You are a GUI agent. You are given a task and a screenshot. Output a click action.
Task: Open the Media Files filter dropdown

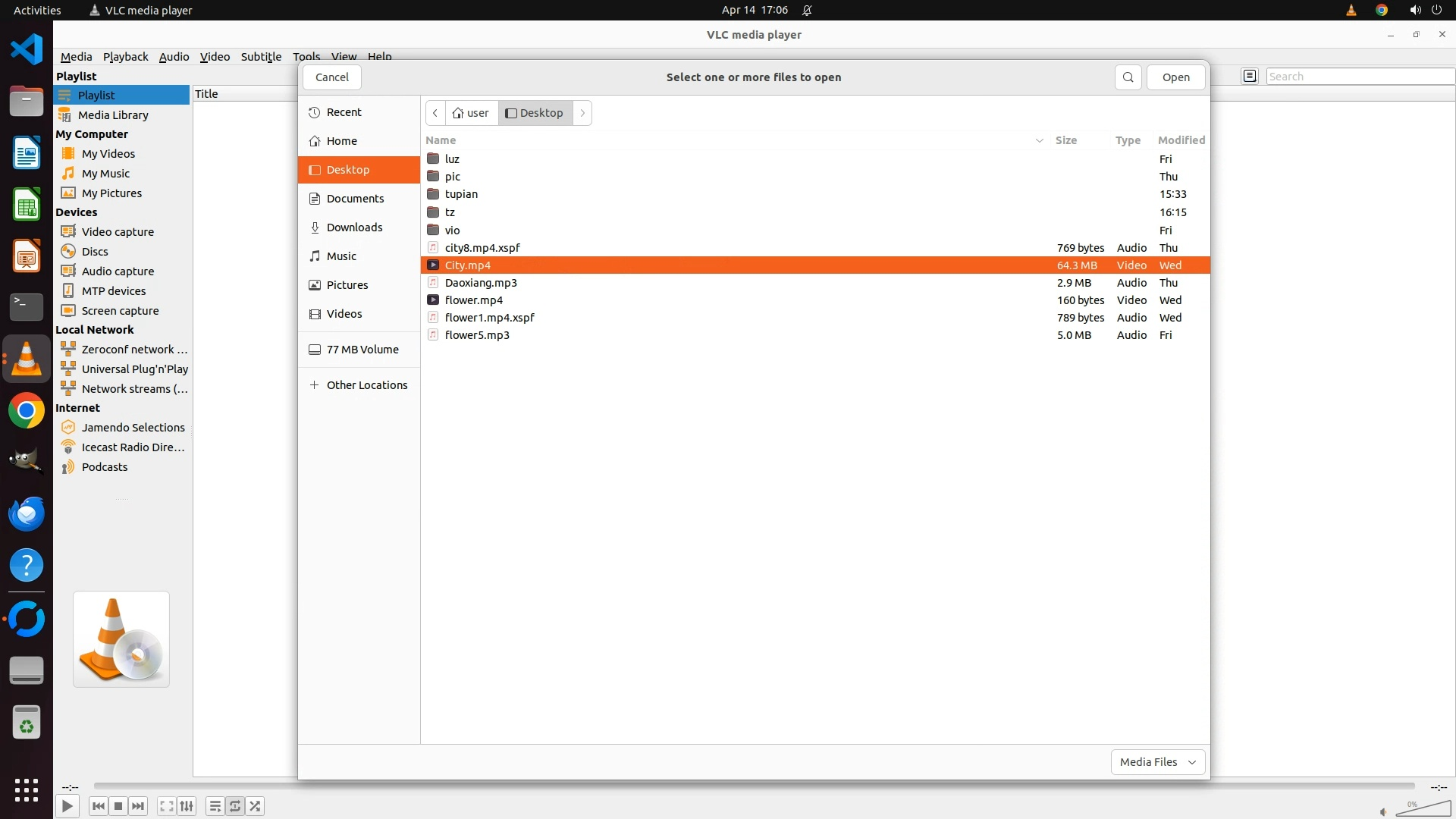1157,762
